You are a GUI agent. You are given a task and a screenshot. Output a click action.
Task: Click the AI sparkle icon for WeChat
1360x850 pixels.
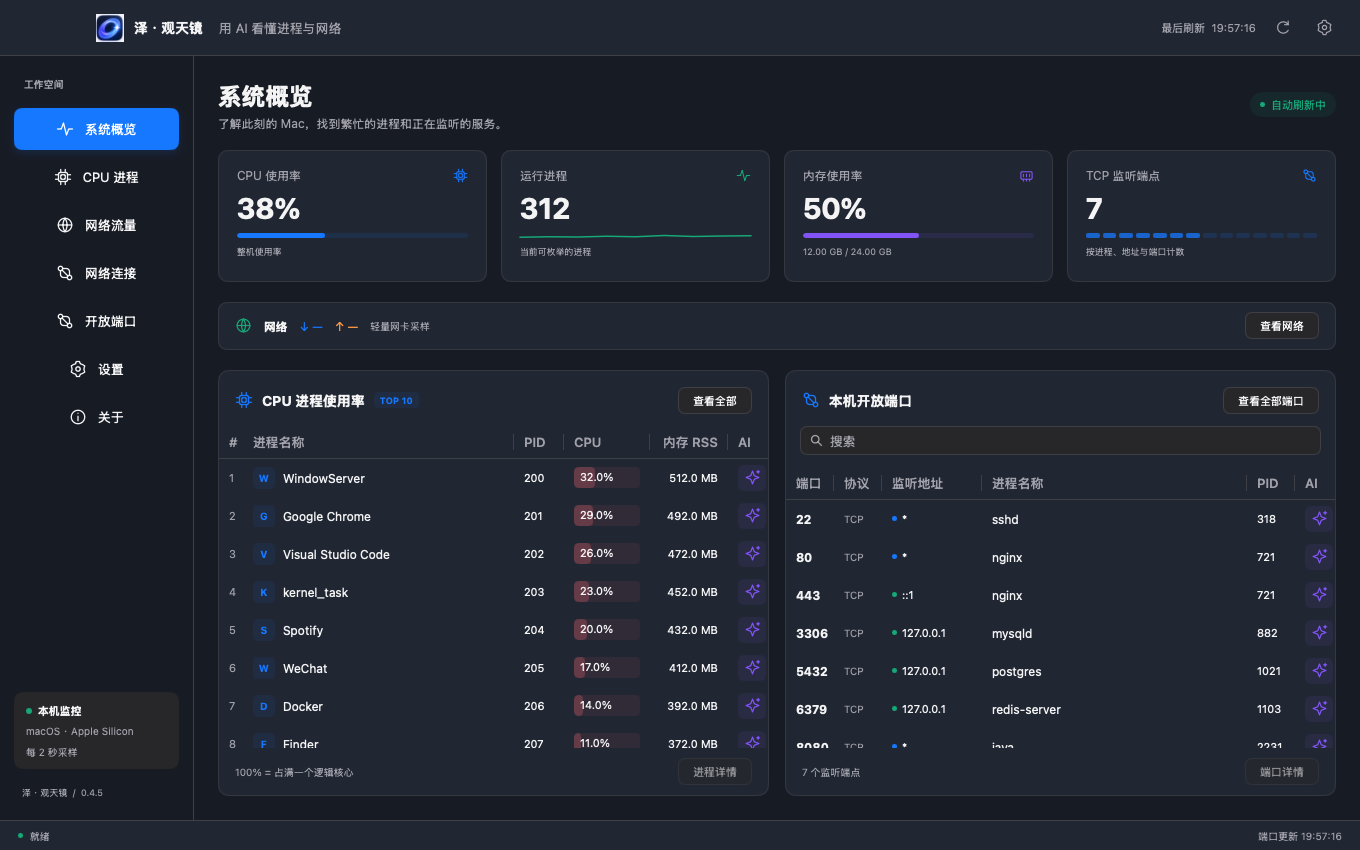coord(752,668)
